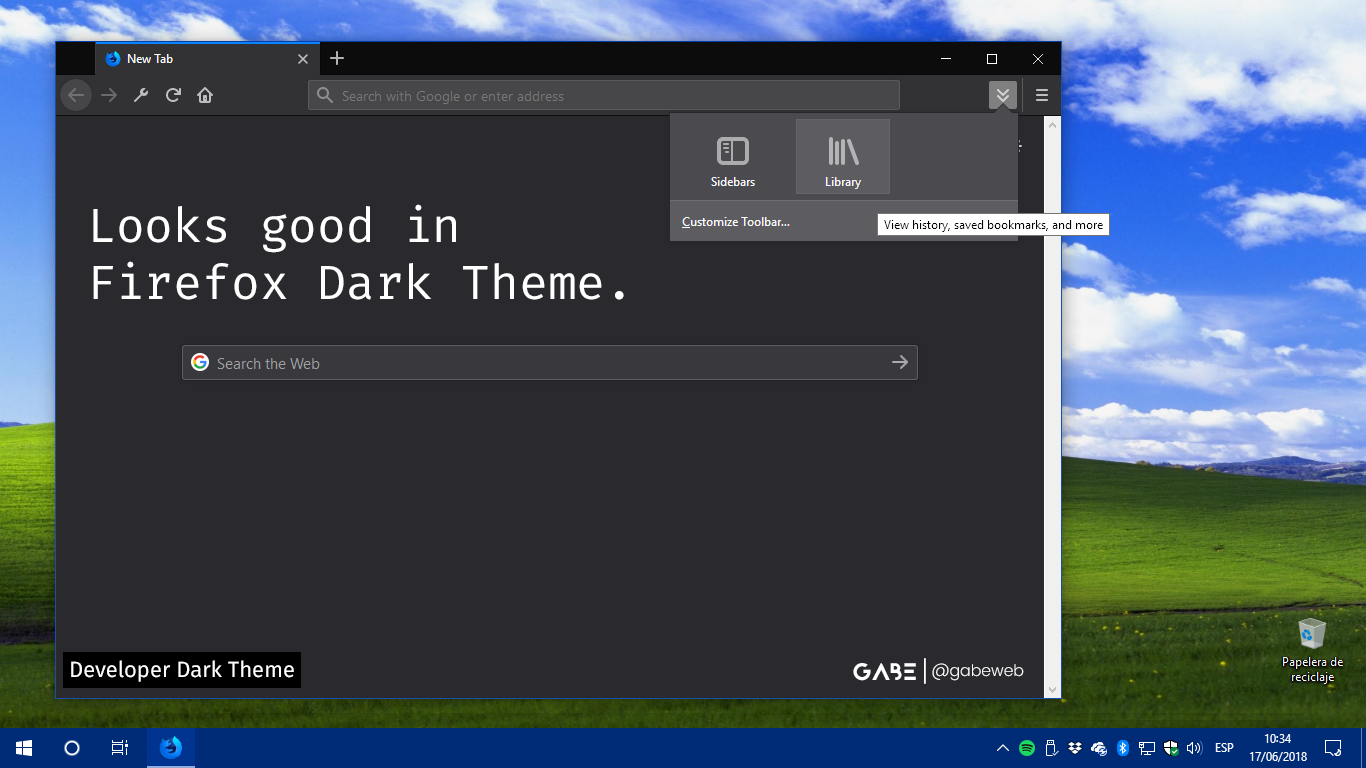Click safely remove hardware USB icon

(1051, 748)
